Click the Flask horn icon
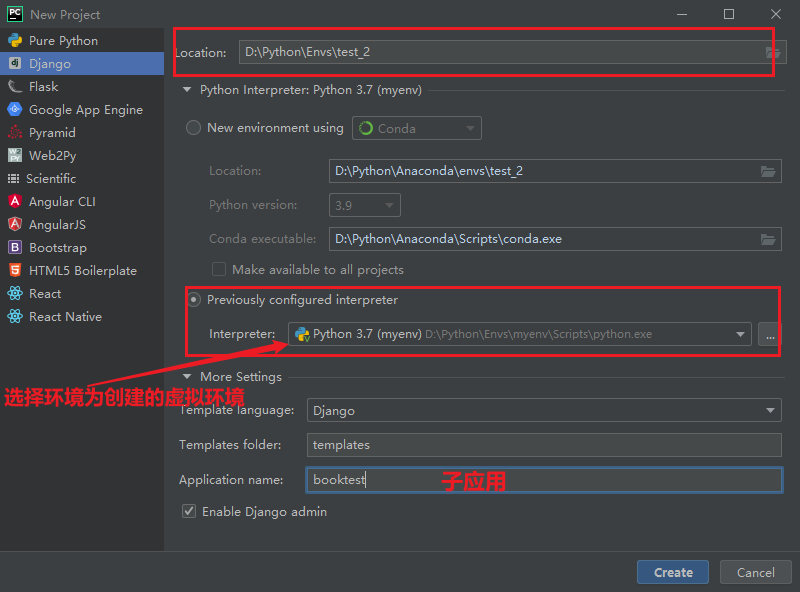 click(x=15, y=86)
